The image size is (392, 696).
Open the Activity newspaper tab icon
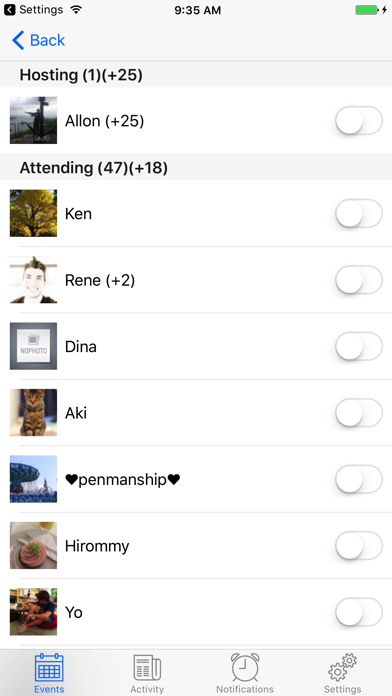[147, 668]
